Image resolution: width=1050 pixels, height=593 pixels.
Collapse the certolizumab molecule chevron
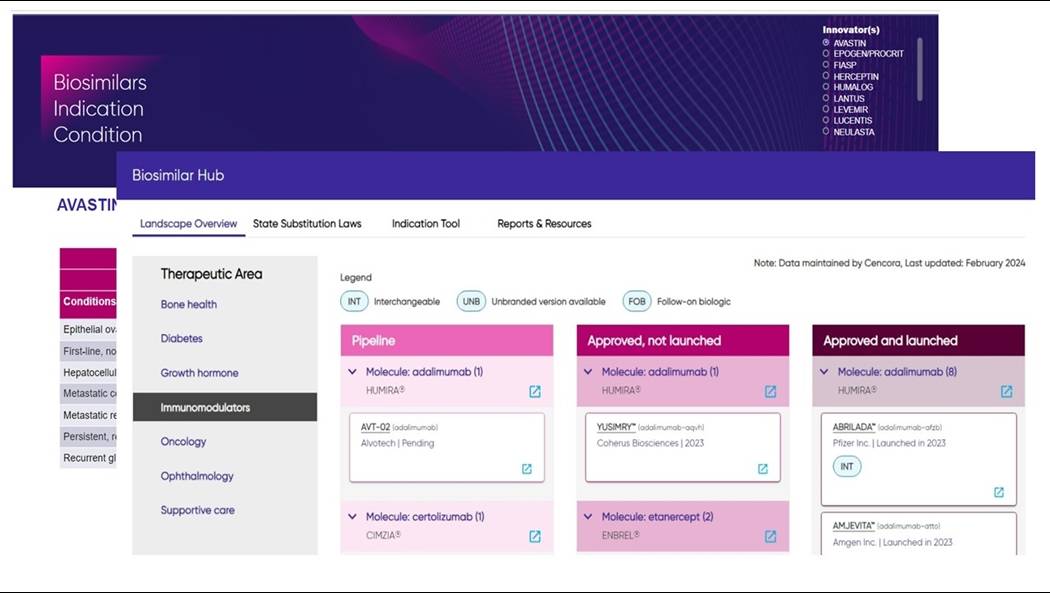coord(352,517)
